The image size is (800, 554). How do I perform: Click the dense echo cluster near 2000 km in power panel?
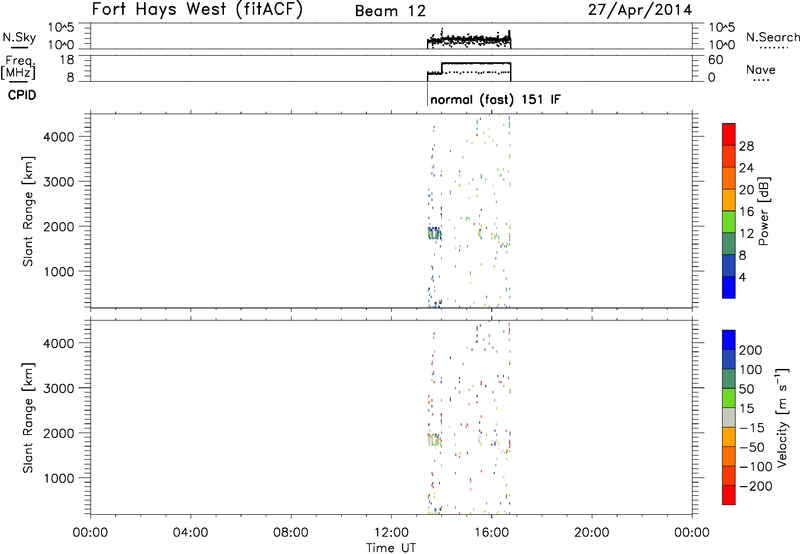[434, 234]
